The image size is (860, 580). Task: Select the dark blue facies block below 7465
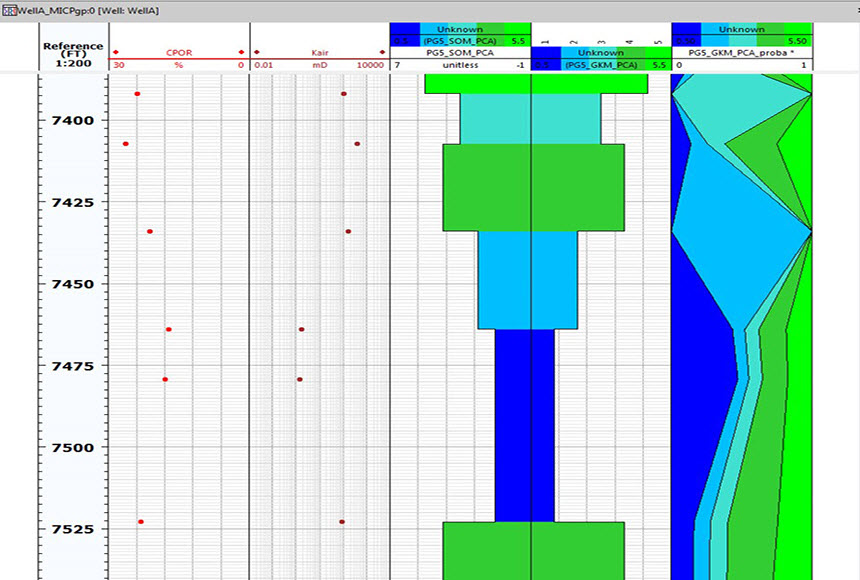pos(525,425)
